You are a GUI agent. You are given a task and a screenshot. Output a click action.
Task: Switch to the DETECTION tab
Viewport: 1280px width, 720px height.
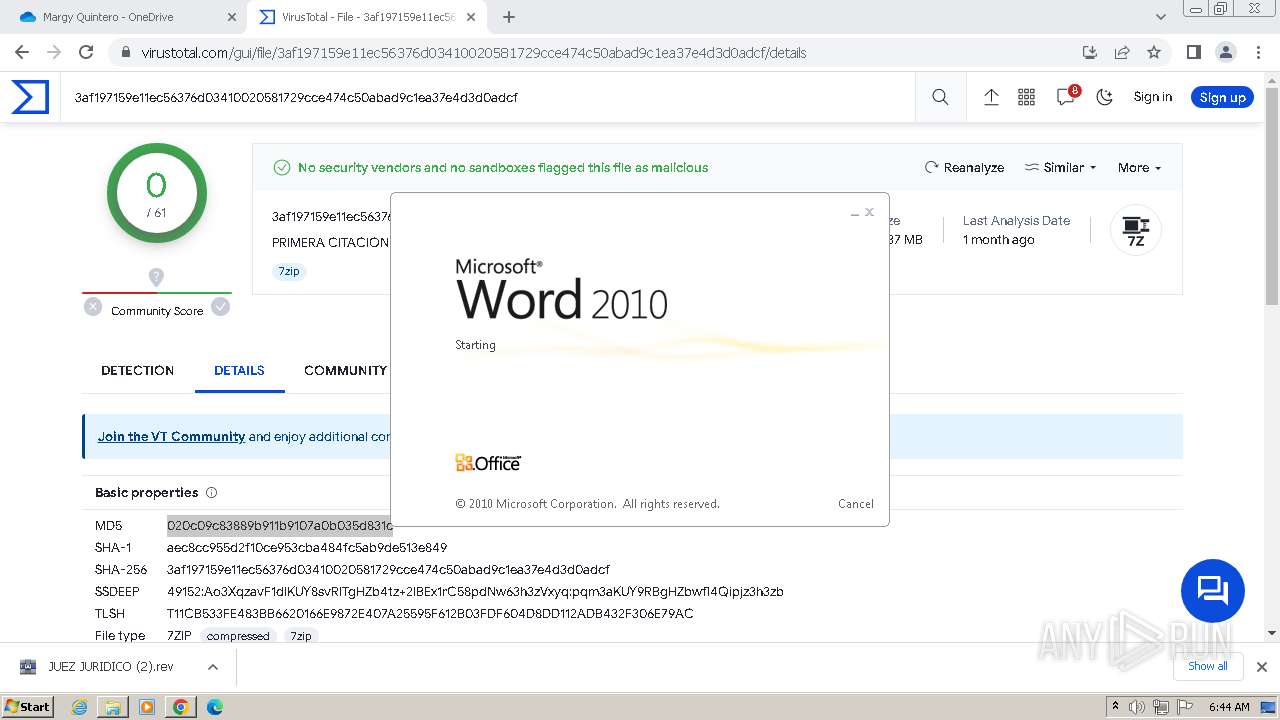coord(137,370)
